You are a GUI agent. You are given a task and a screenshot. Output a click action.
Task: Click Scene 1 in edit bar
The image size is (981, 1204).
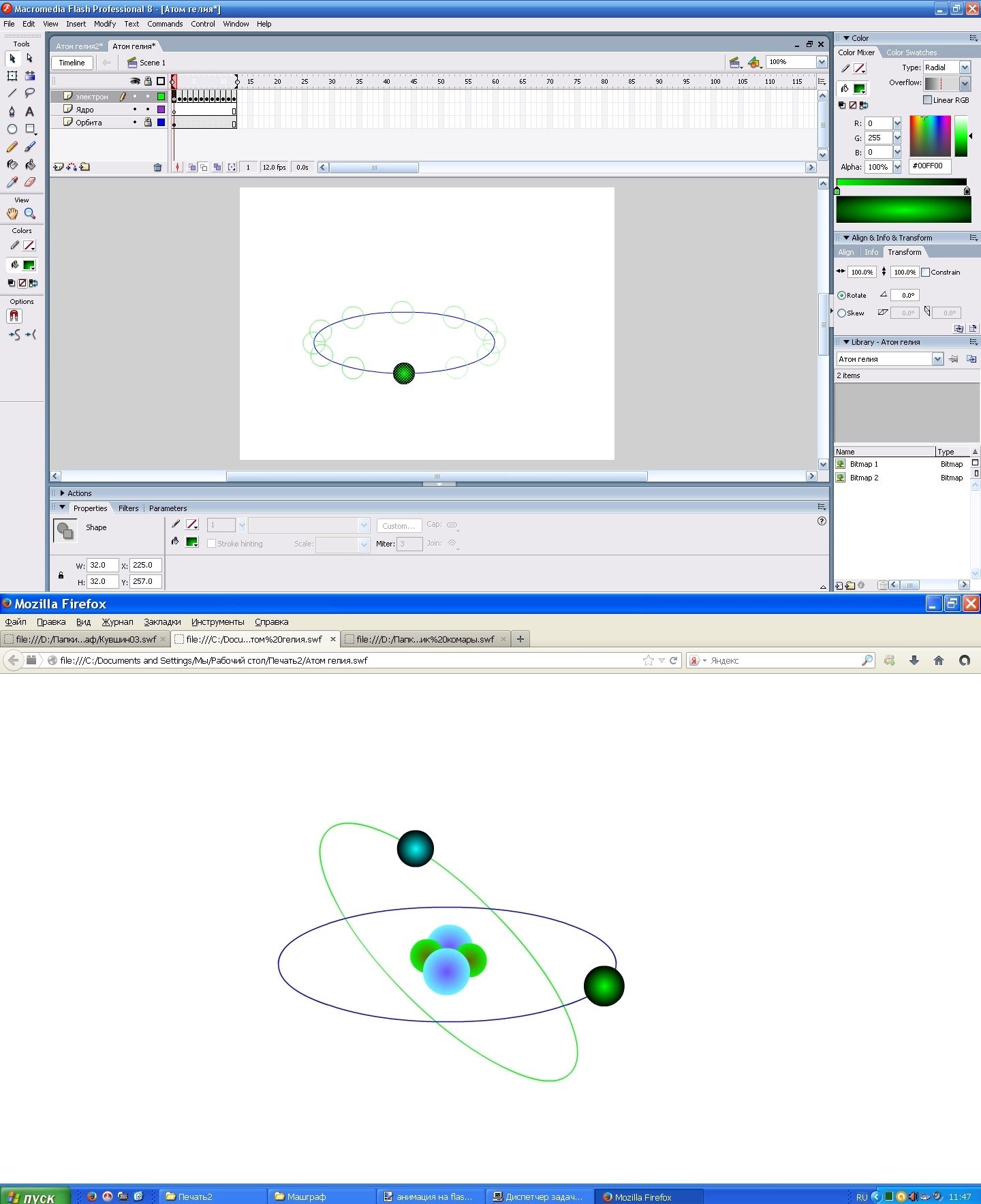[x=146, y=63]
